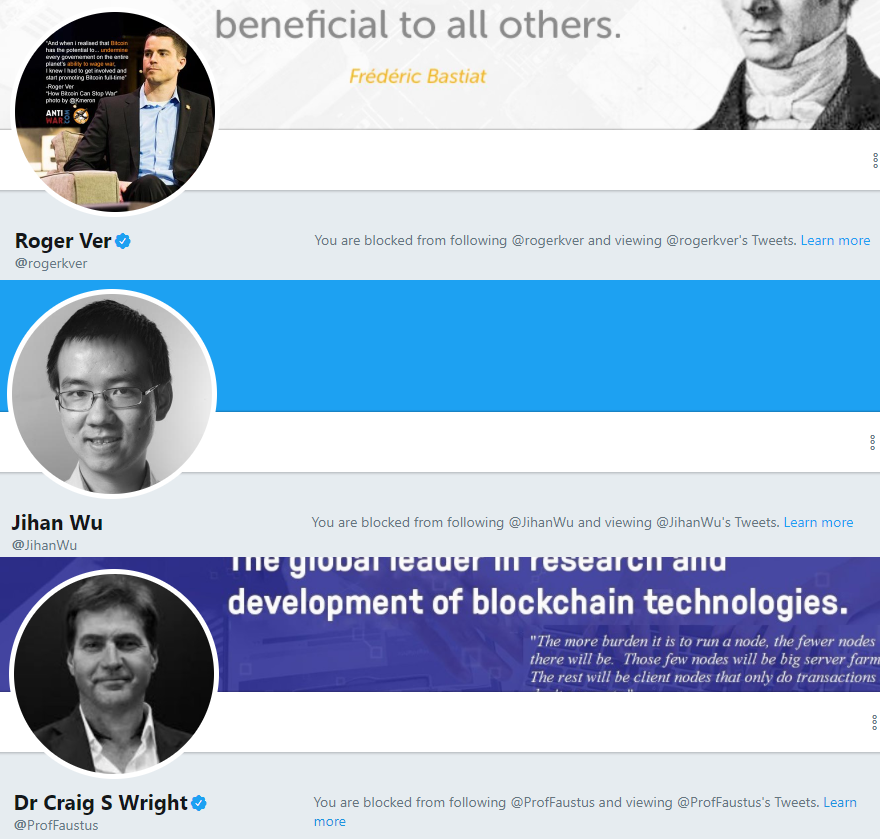Click the @rogerkver handle under the name
This screenshot has height=839, width=880.
51,264
